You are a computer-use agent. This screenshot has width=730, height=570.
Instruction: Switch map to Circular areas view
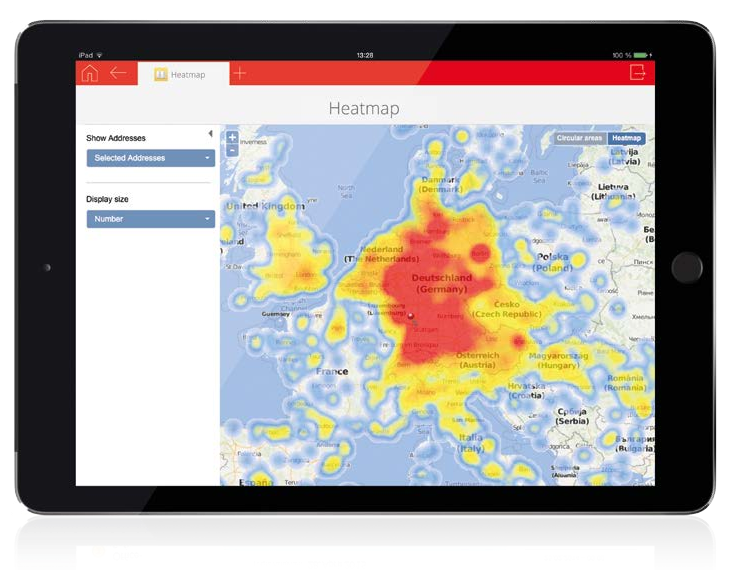coord(580,138)
